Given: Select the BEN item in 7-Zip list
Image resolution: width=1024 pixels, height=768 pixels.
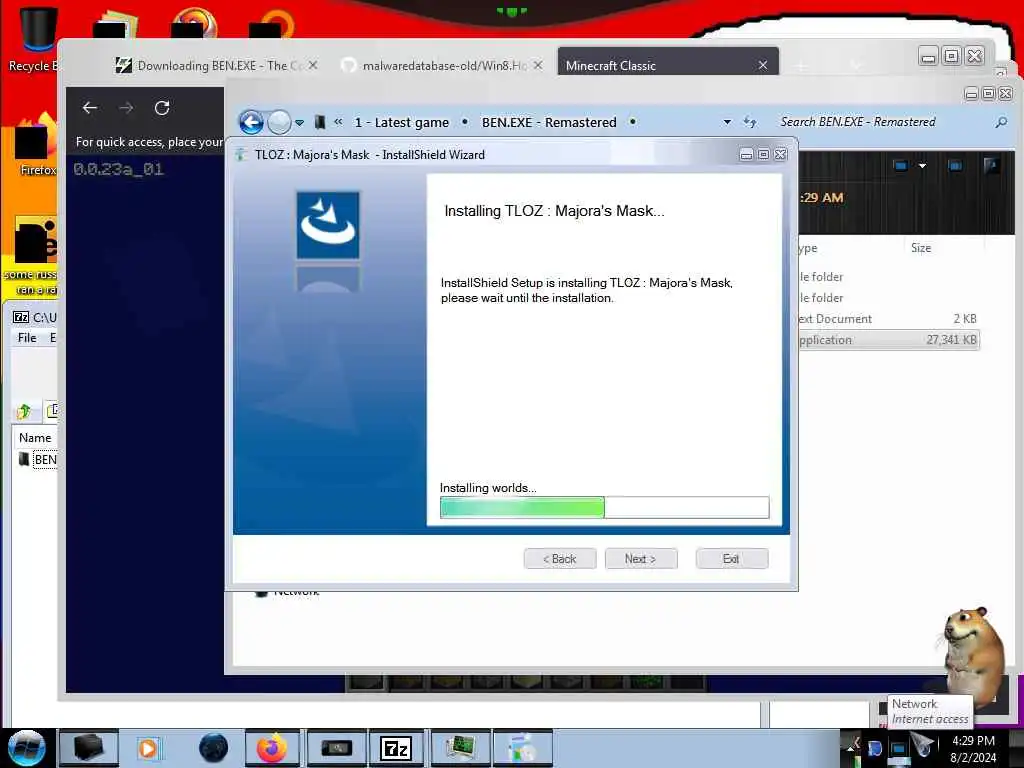Looking at the screenshot, I should (38, 459).
